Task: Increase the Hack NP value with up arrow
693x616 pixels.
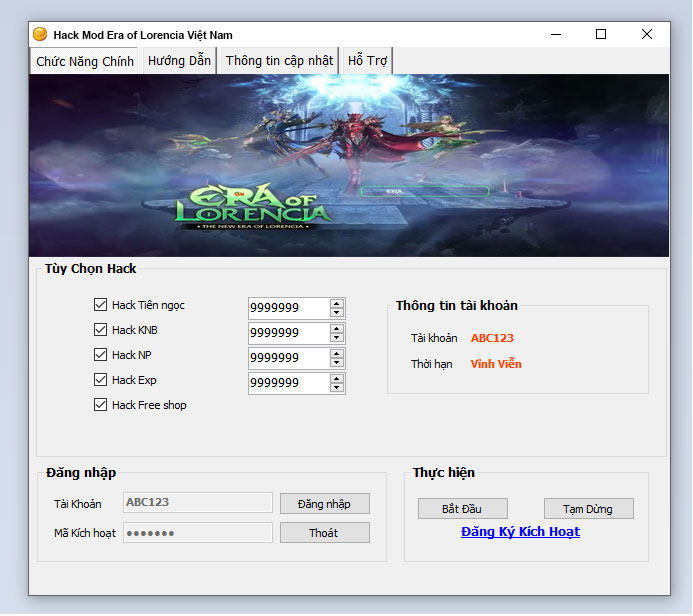Action: click(337, 354)
